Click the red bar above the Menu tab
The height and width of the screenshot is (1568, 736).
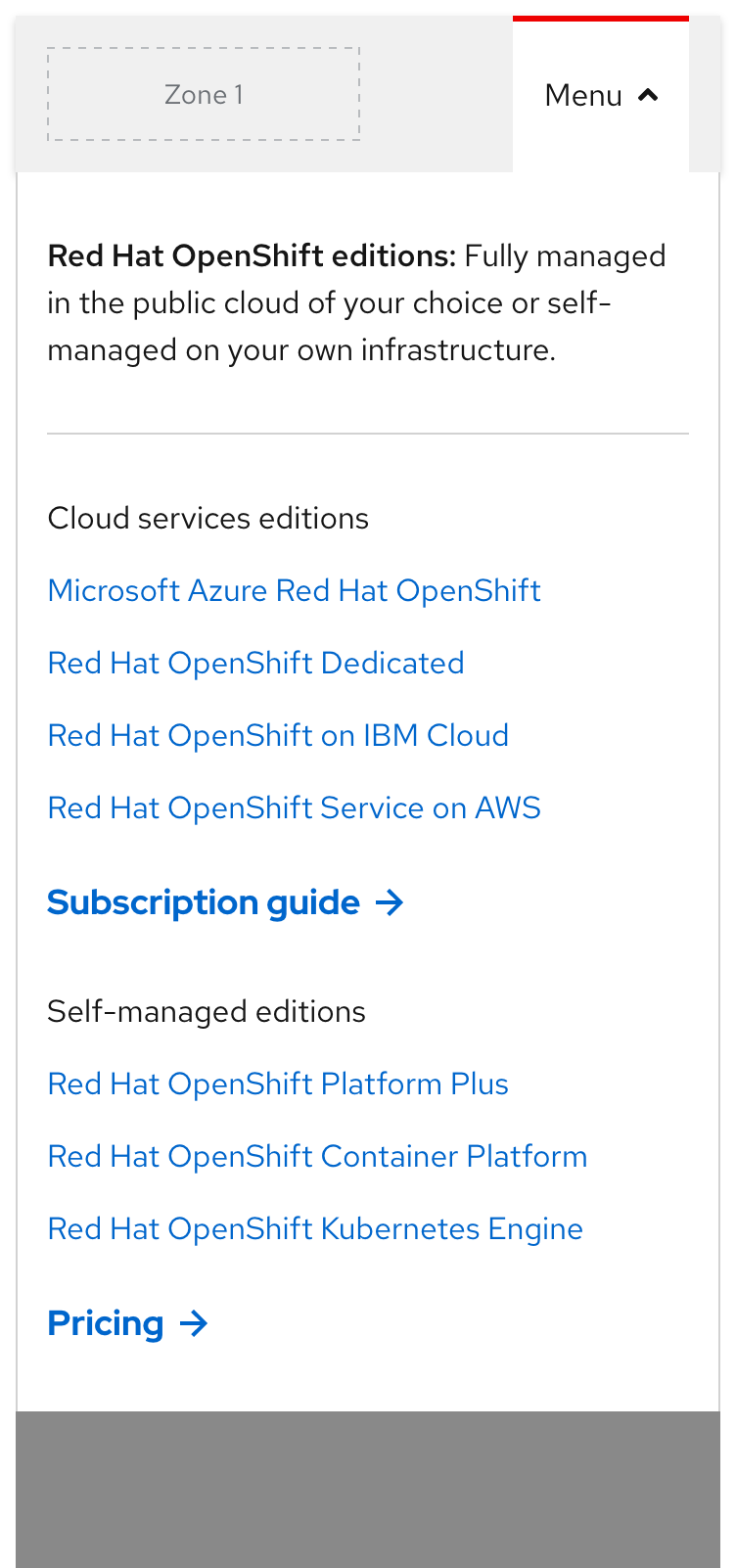pyautogui.click(x=602, y=17)
